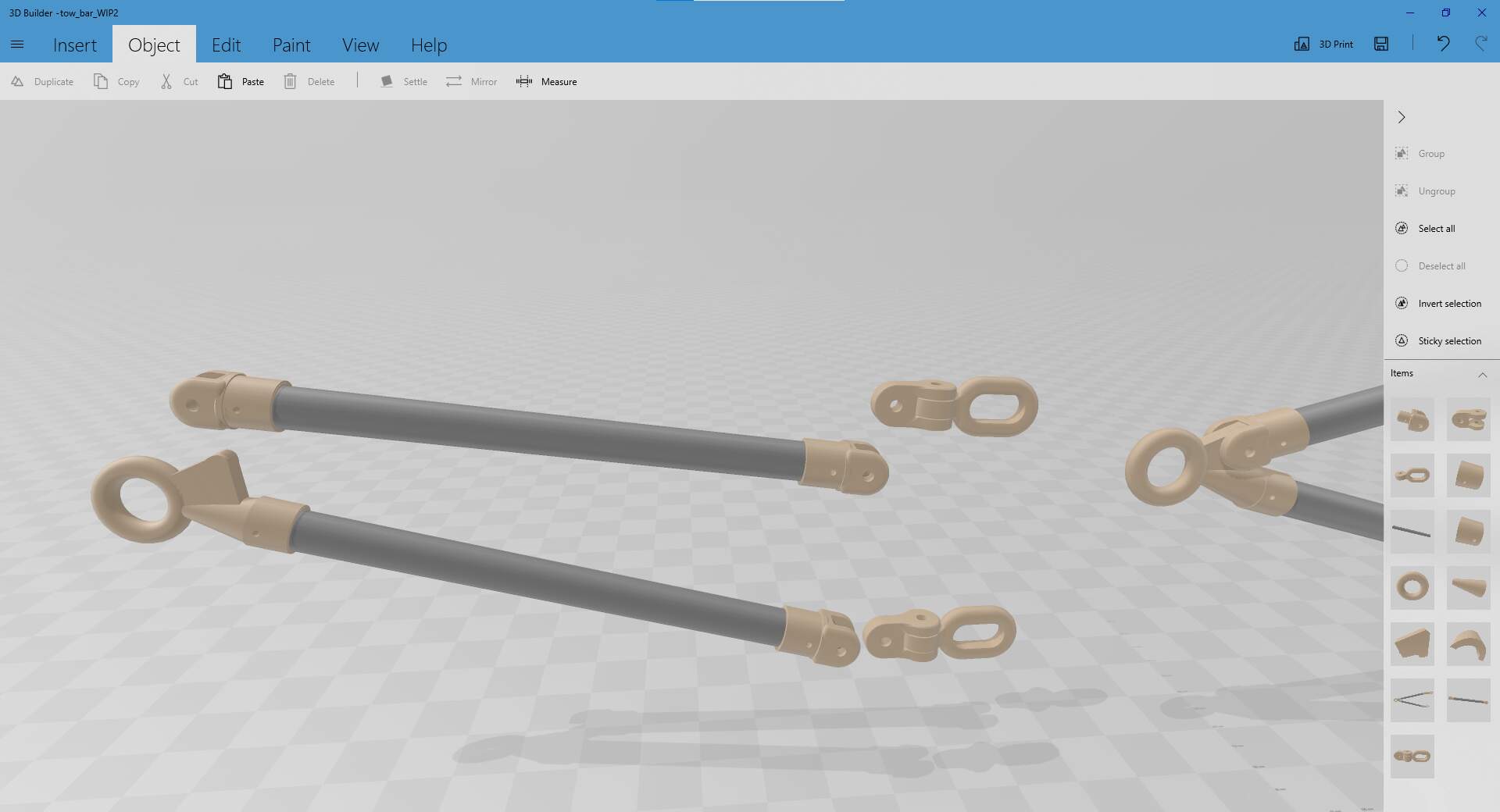Open the View tab
The image size is (1500, 812).
coord(360,45)
